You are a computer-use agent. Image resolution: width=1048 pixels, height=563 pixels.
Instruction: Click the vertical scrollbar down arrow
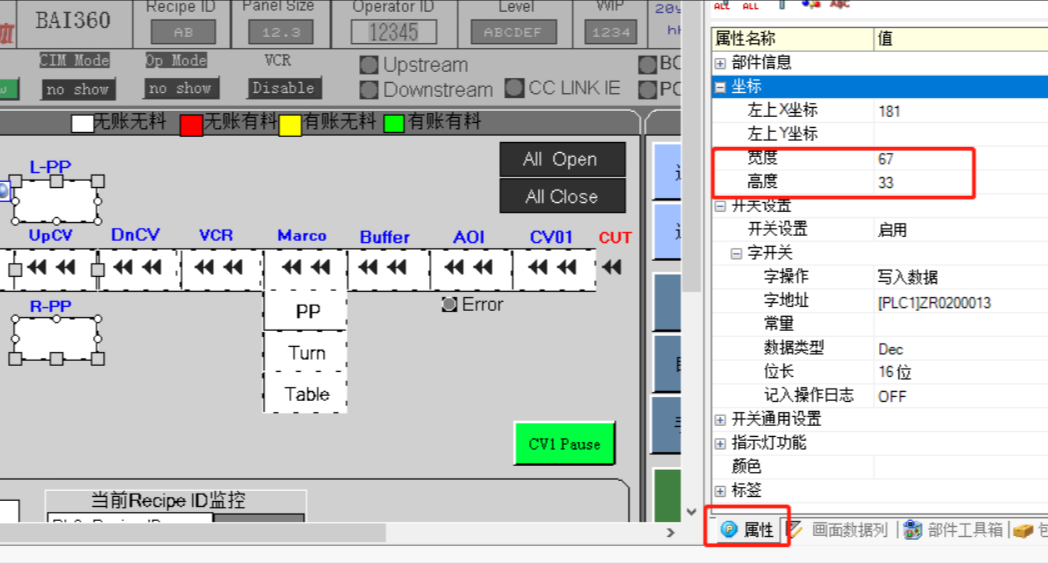pyautogui.click(x=691, y=512)
